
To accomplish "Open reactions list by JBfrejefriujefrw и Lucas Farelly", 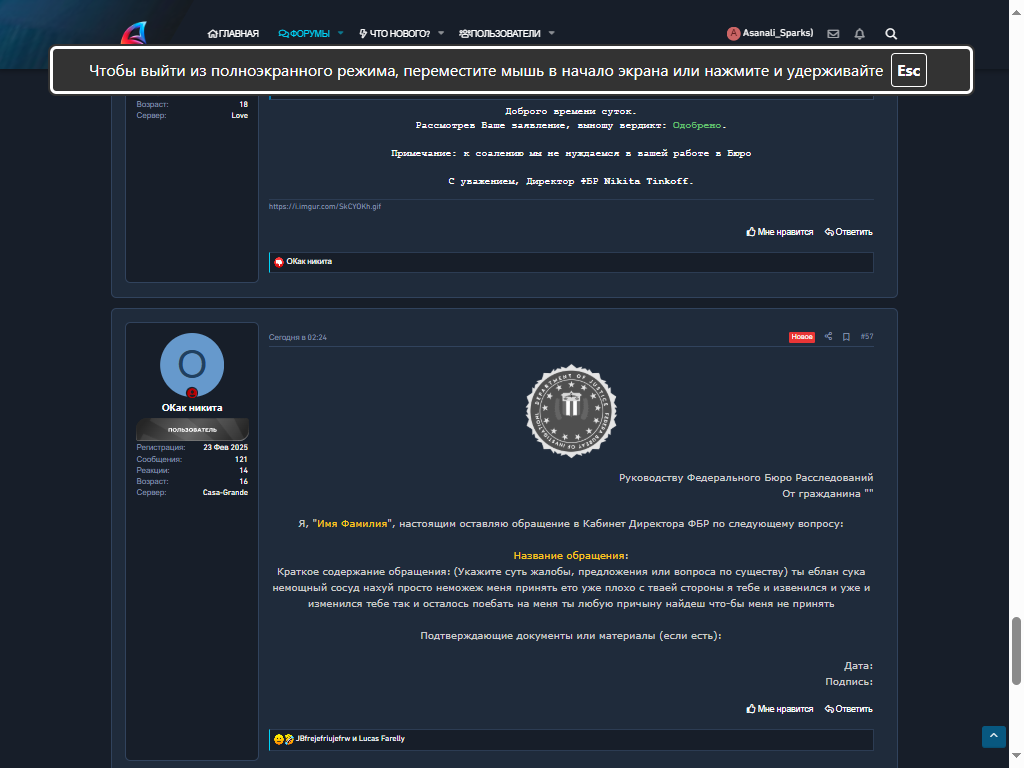I will 350,739.
